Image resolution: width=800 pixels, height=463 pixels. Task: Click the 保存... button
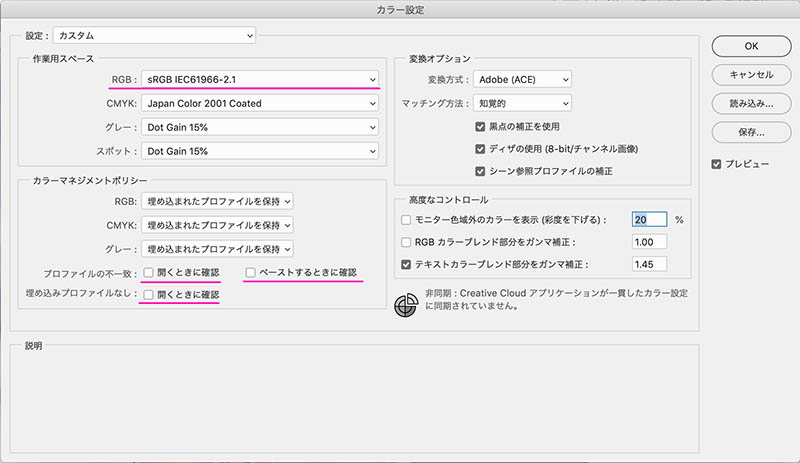[752, 132]
